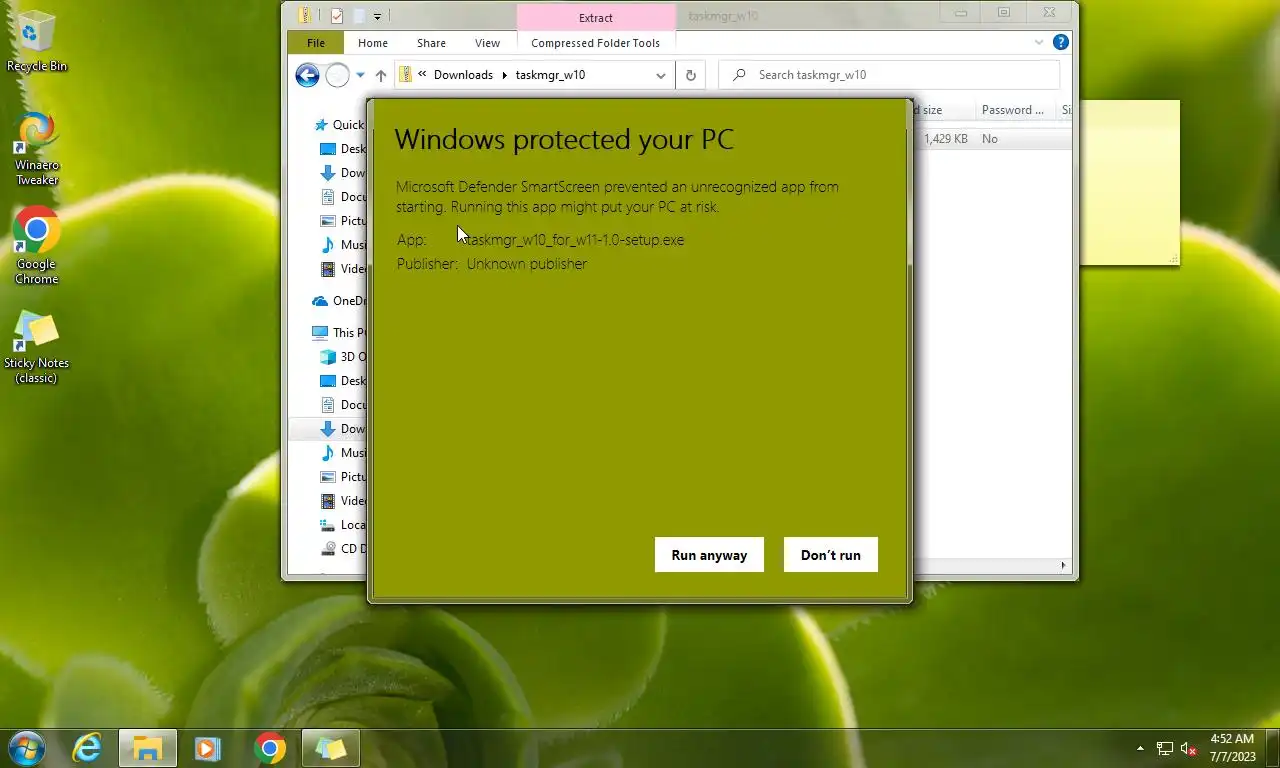Open network tray icon
The height and width of the screenshot is (768, 1280).
pyautogui.click(x=1165, y=748)
